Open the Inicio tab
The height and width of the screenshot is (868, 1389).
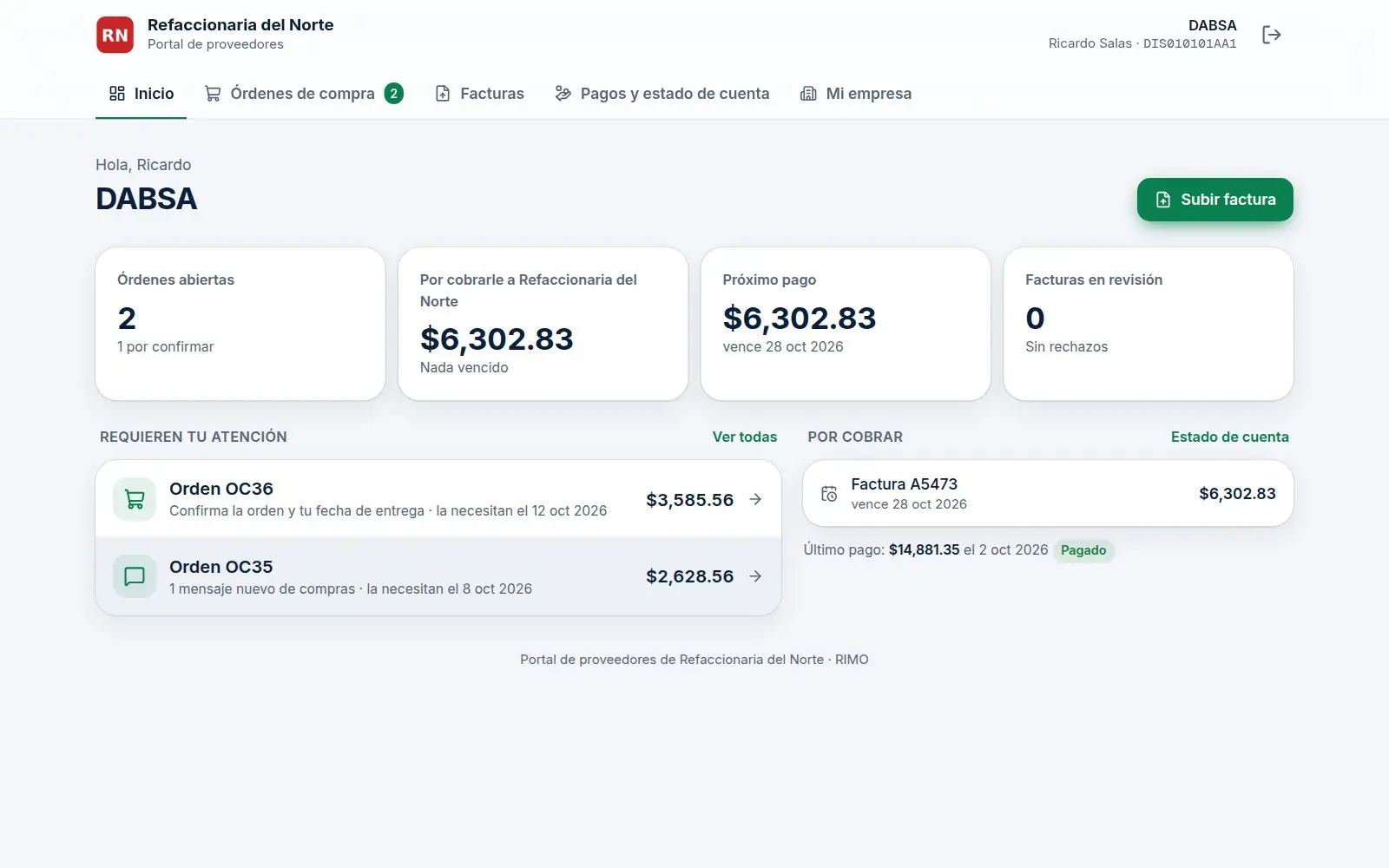142,94
